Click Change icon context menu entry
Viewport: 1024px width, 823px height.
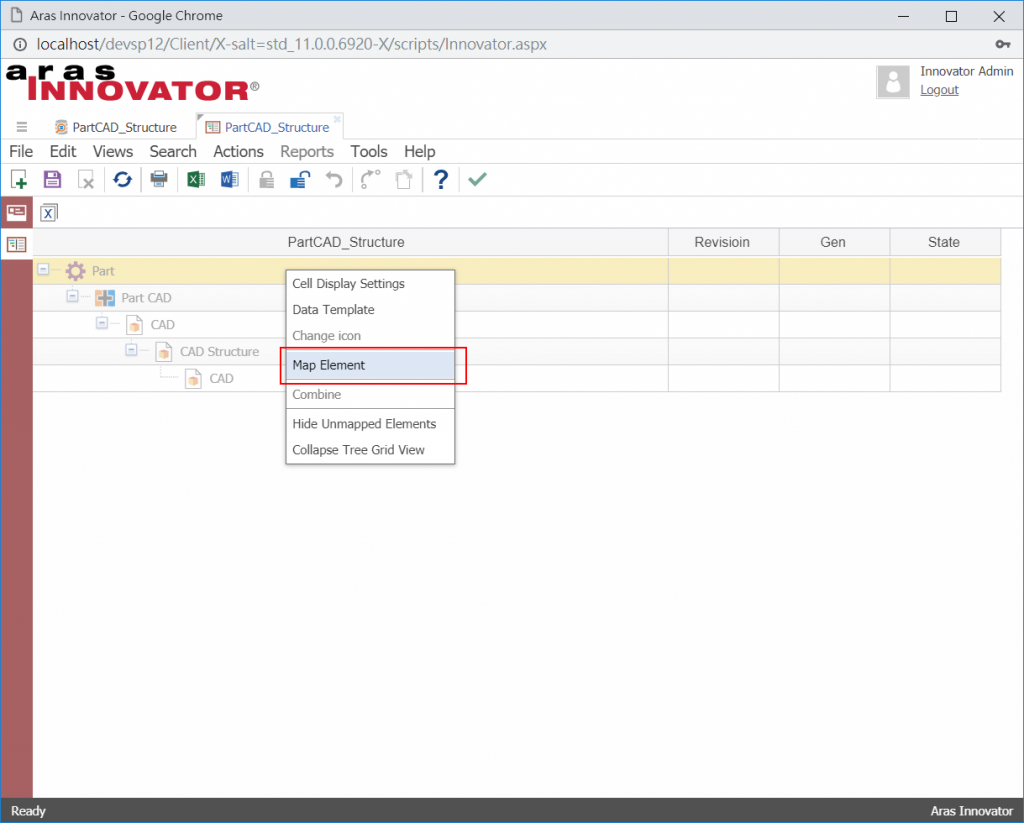pyautogui.click(x=370, y=336)
